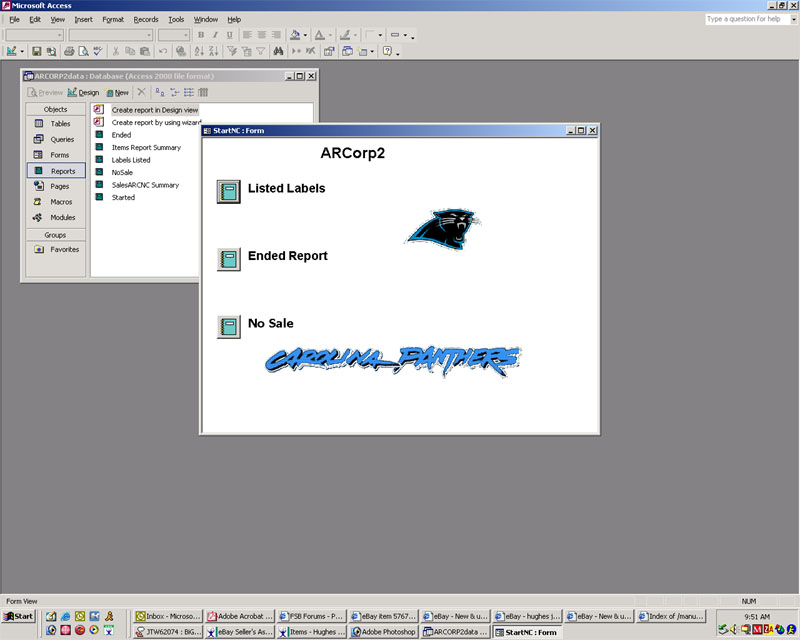The image size is (800, 640).
Task: Click Delete X icon in database window
Action: [141, 92]
